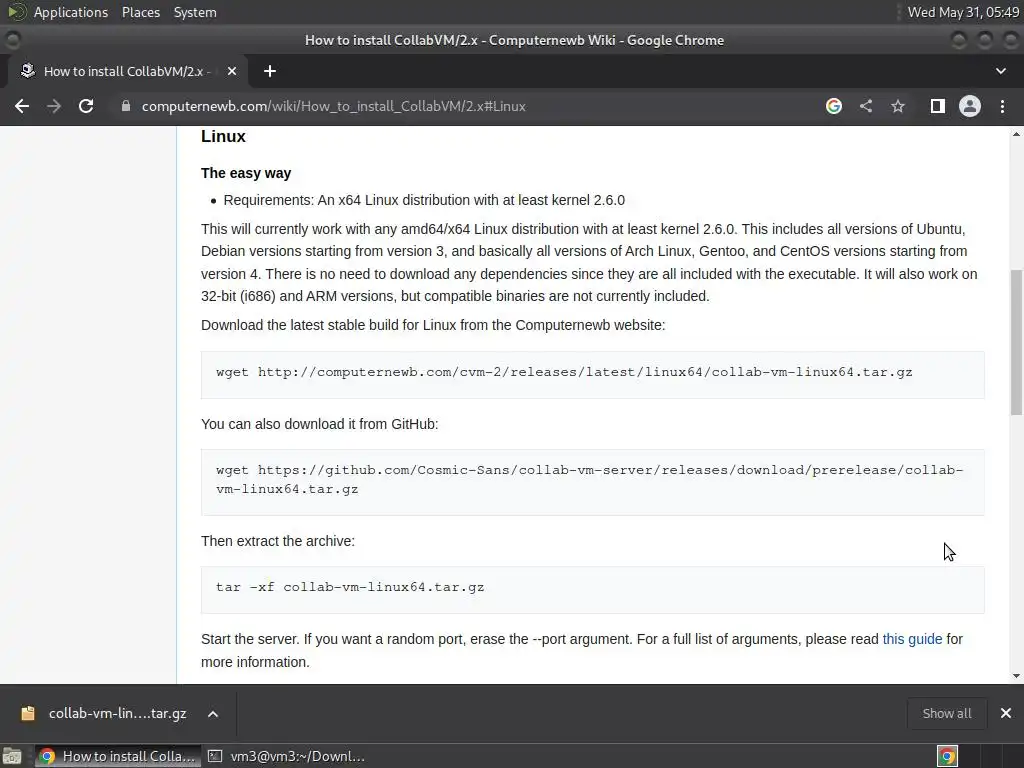Close the CollabVM wiki tab
The image size is (1024, 768).
click(232, 71)
